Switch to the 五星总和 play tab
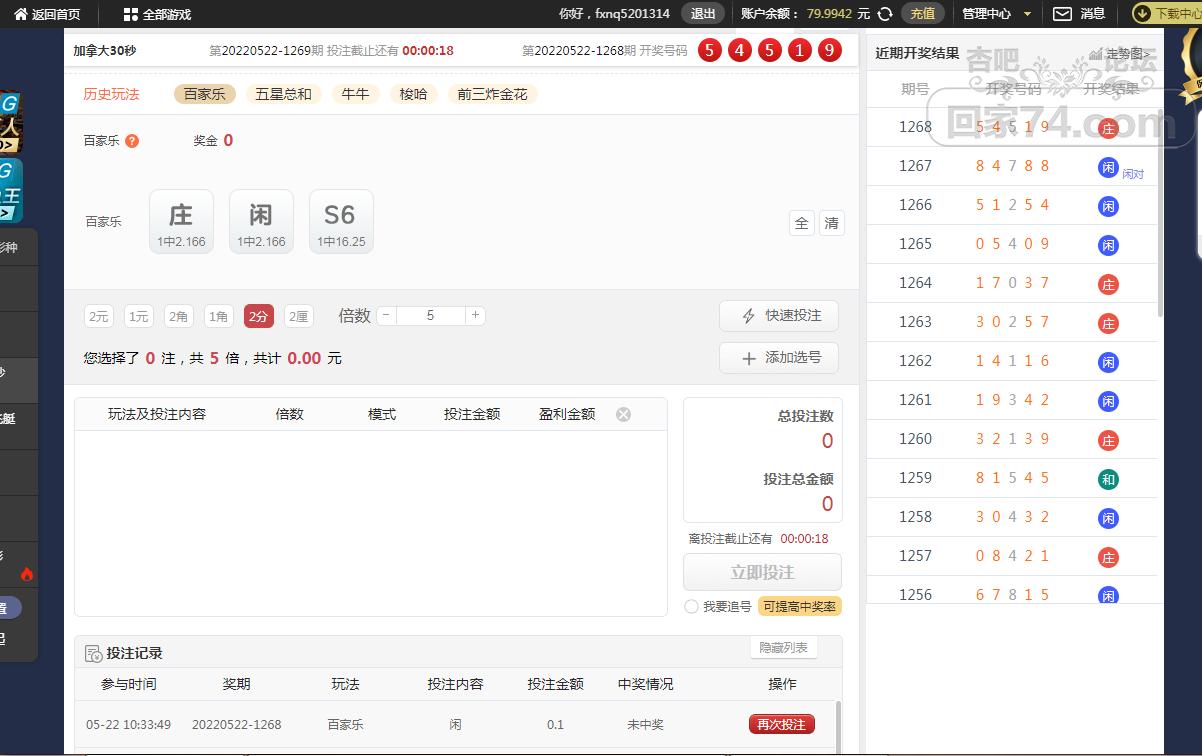Viewport: 1202px width, 756px height. pos(283,94)
